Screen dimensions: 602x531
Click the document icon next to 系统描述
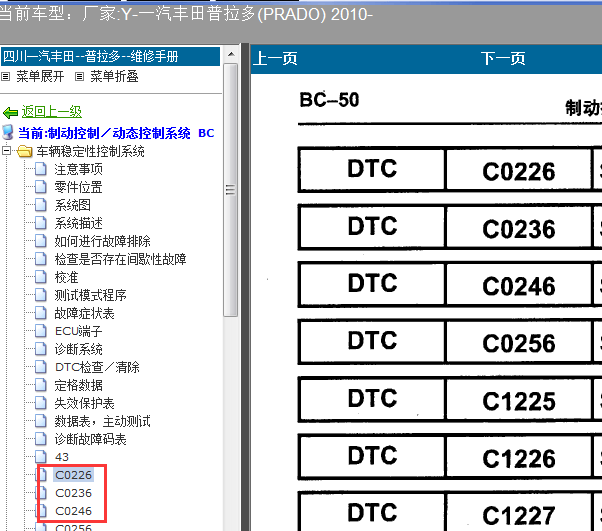[41, 223]
